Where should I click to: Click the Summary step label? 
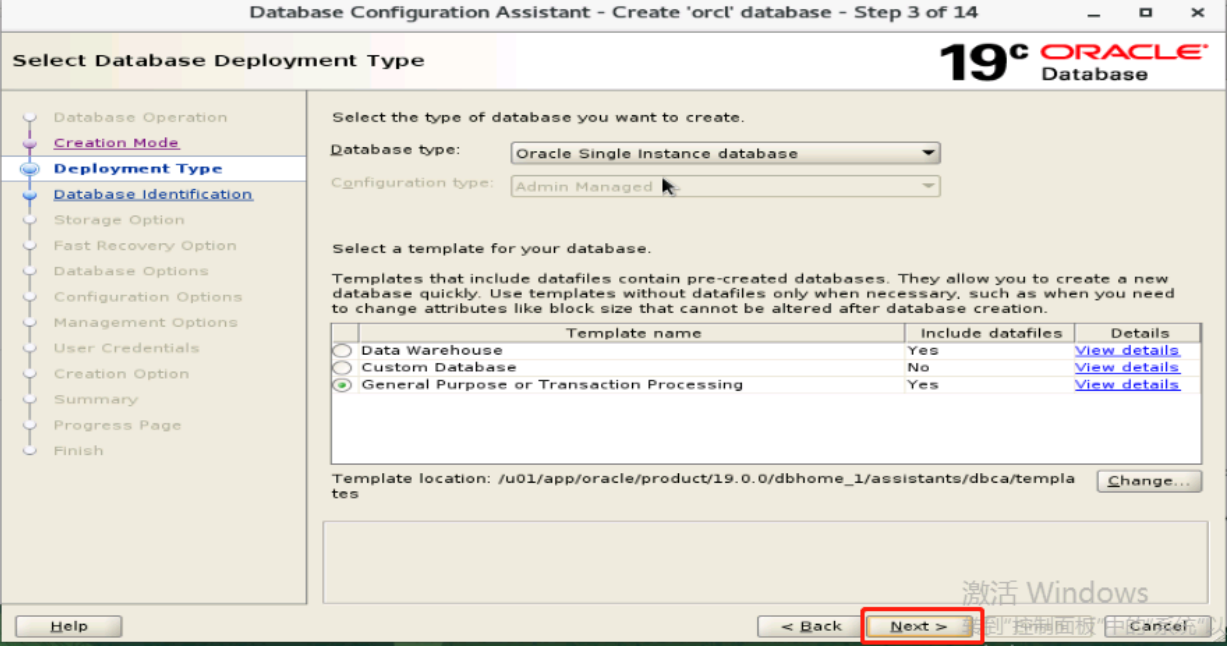click(x=96, y=400)
